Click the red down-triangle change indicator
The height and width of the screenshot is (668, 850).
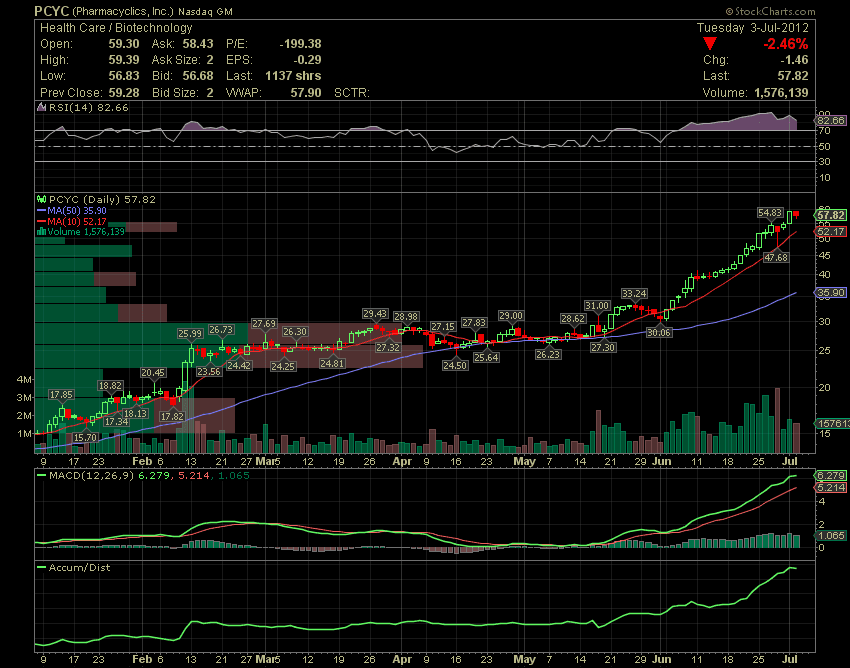tap(710, 44)
